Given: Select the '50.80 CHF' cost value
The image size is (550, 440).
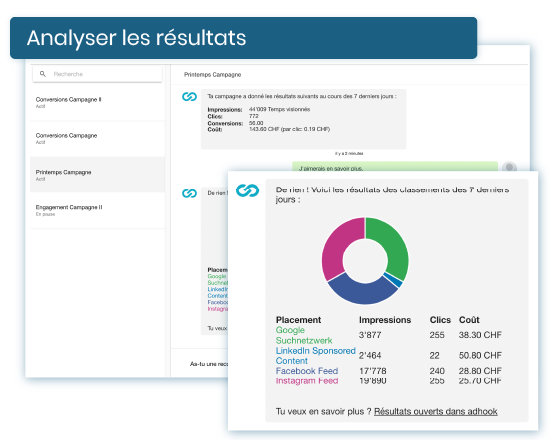Looking at the screenshot, I should tap(480, 355).
